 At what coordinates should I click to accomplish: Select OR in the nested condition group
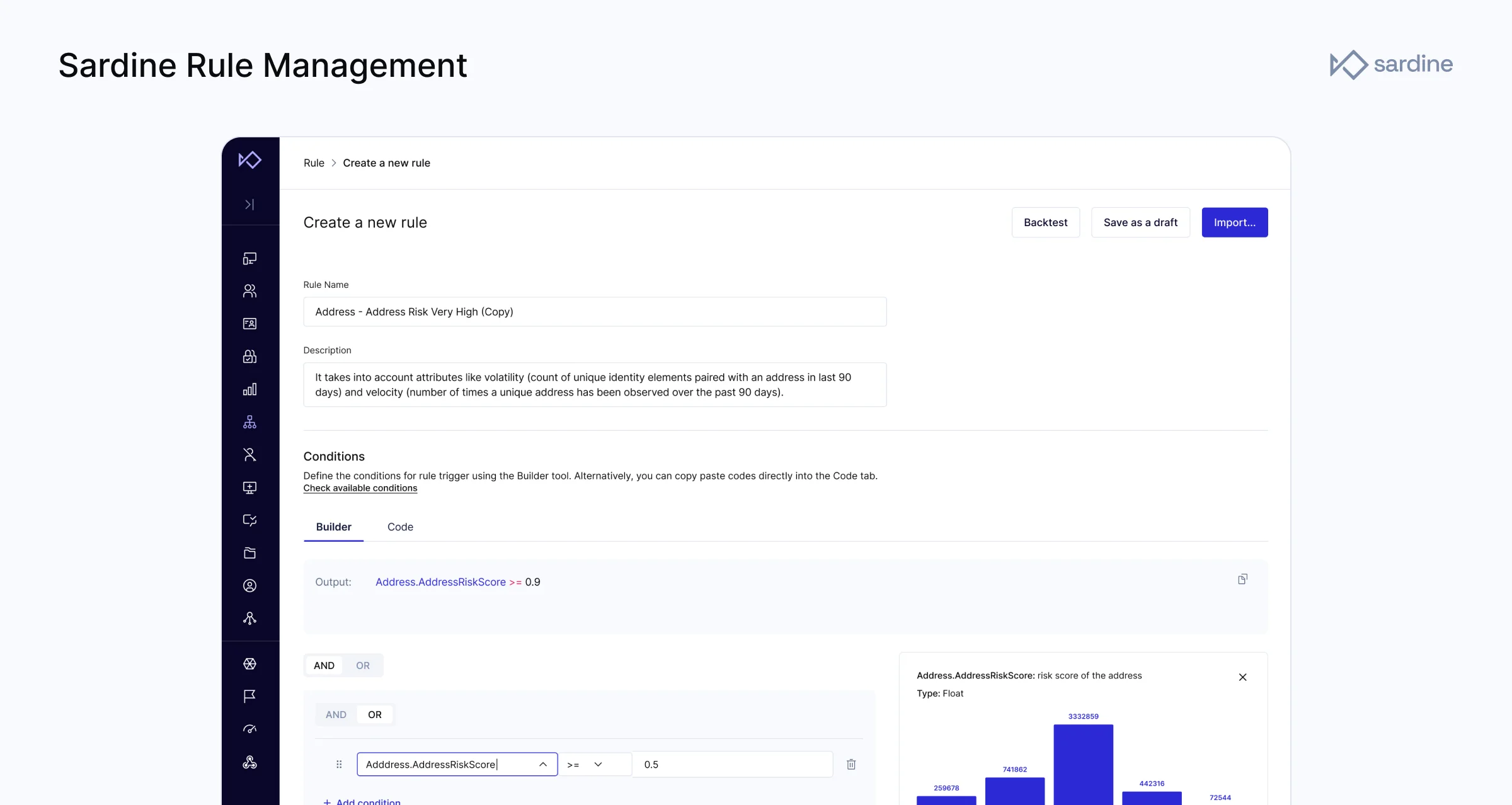tap(375, 714)
